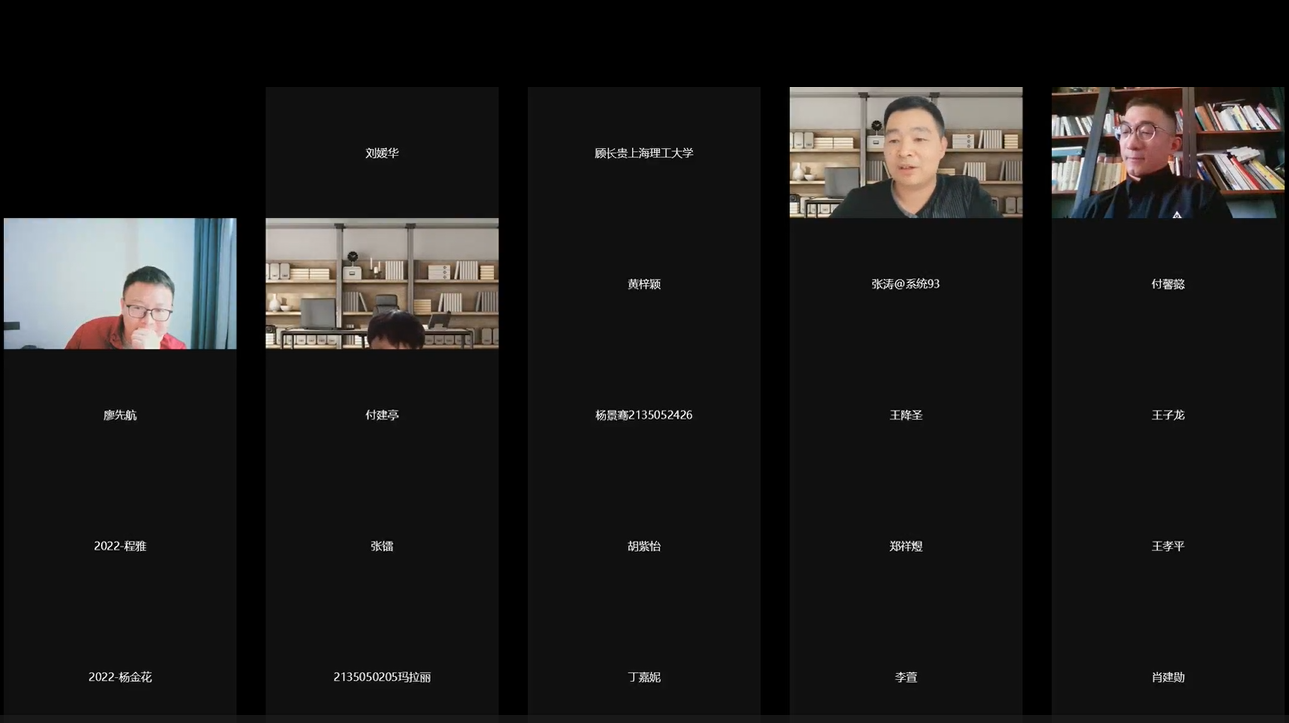This screenshot has height=723, width=1289.
Task: Select the 2135050205玛拉丽 participant tile
Action: pos(382,677)
